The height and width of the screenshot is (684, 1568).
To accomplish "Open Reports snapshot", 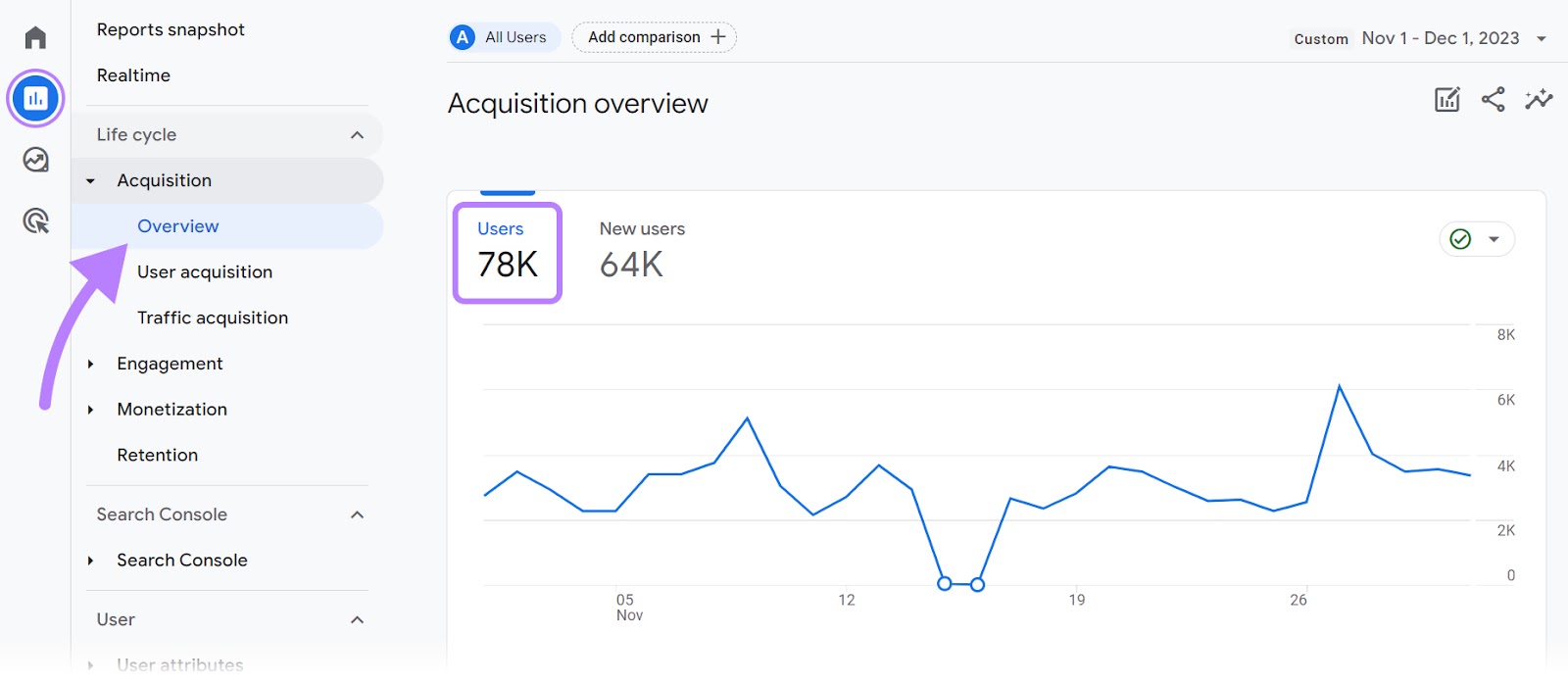I will (171, 29).
